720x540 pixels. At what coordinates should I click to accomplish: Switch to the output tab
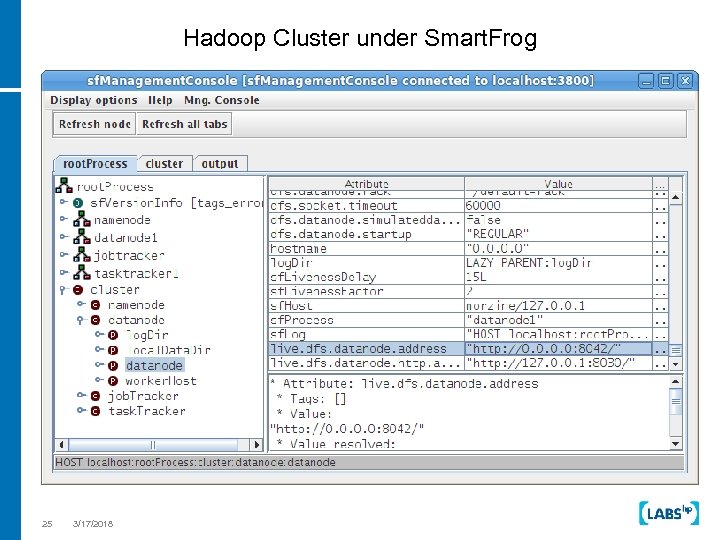coord(220,163)
